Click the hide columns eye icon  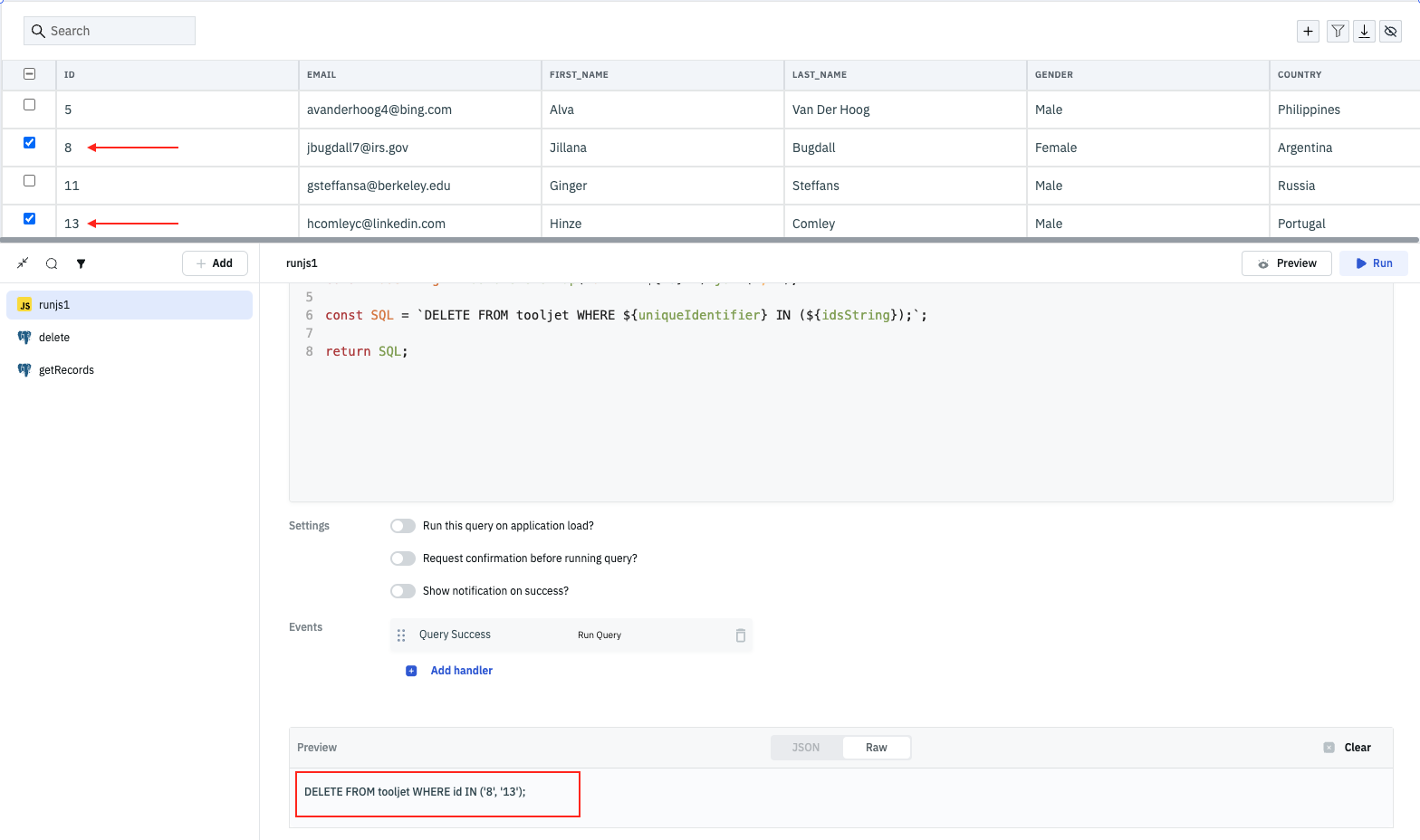pos(1391,31)
